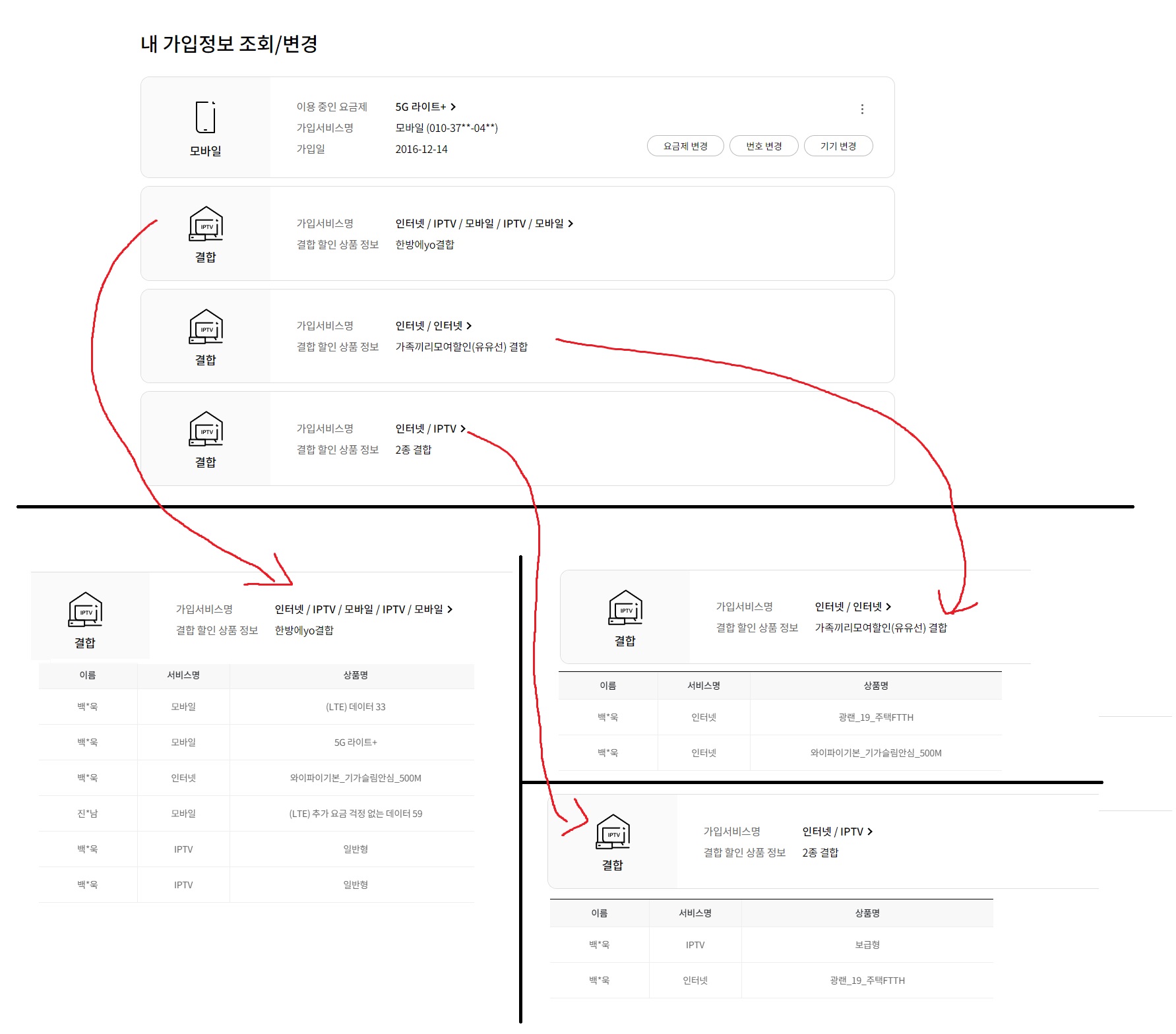Open the three-dot more options menu
The width and height of the screenshot is (1176, 1034).
click(x=862, y=109)
